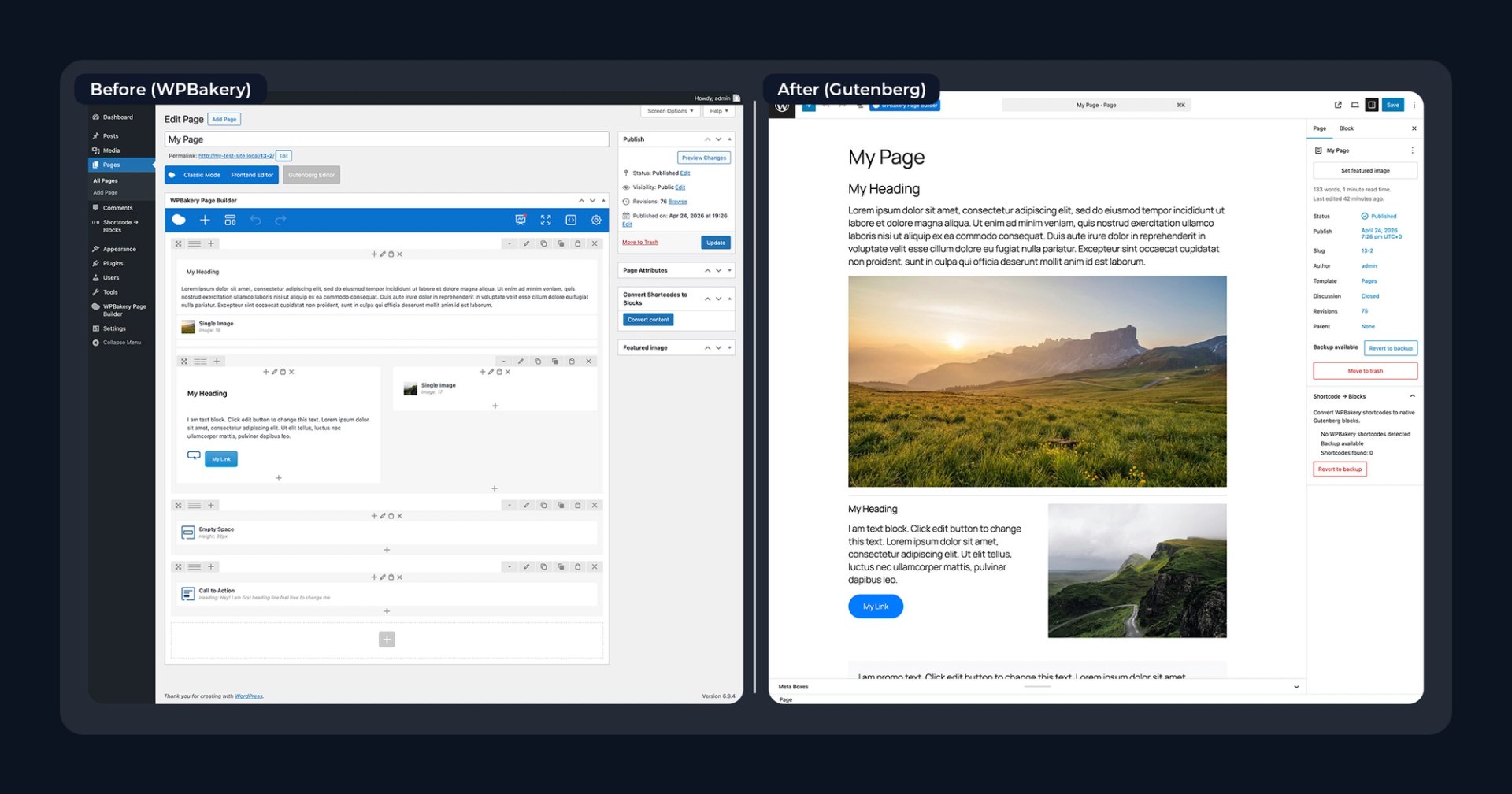Open Media in admin menu

(x=111, y=150)
